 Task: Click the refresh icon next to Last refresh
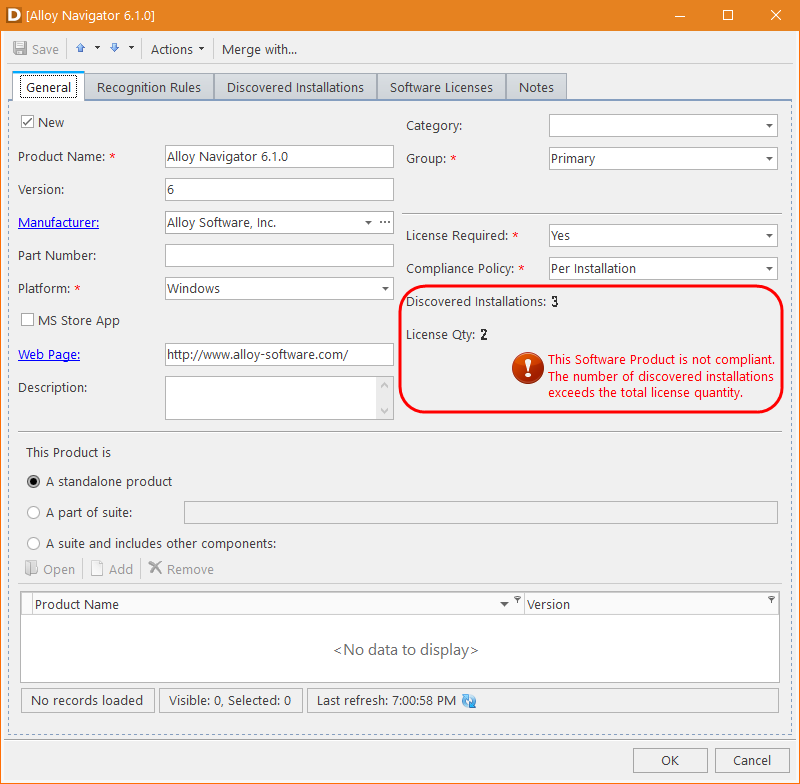(x=469, y=701)
